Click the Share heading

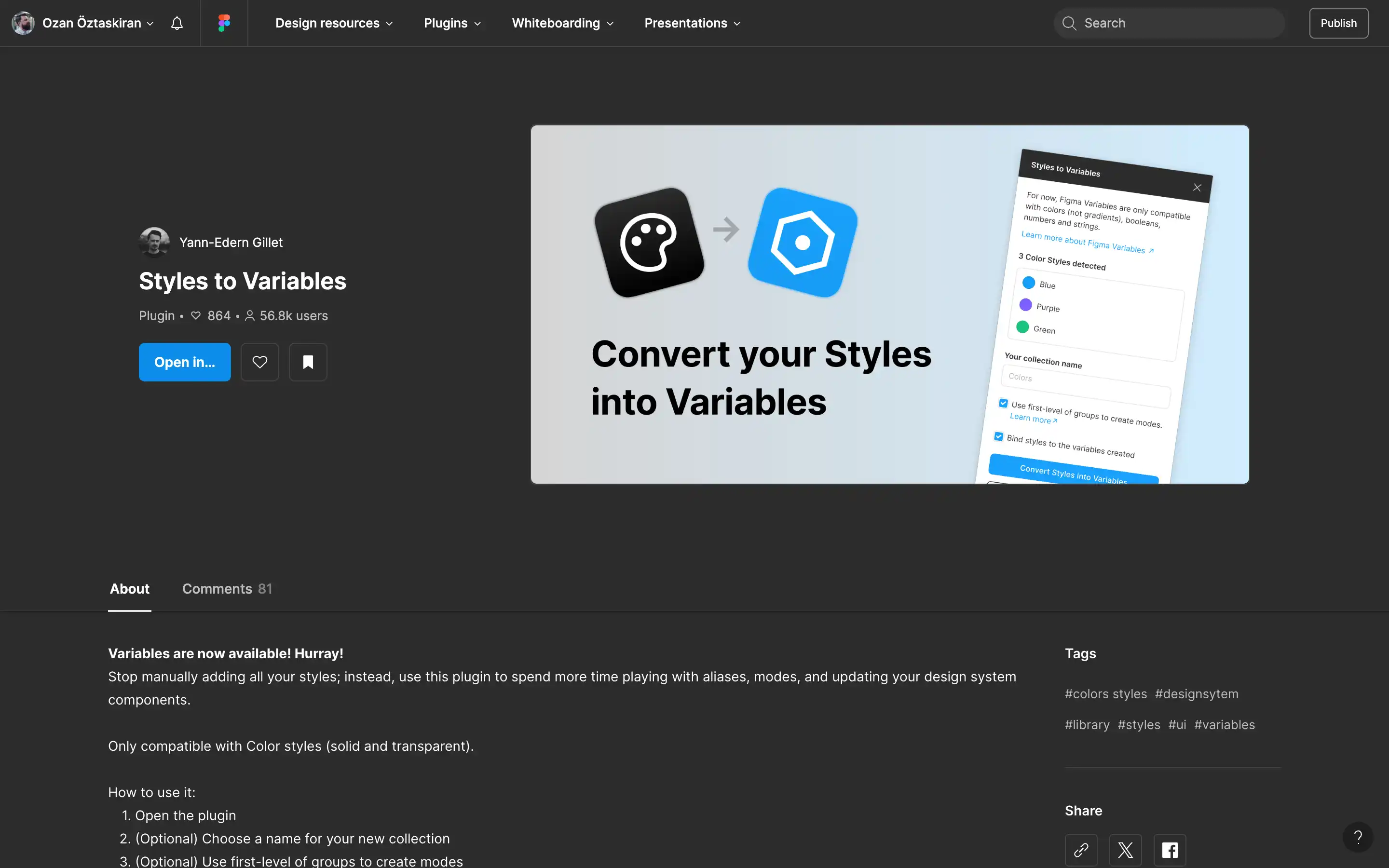[1083, 811]
